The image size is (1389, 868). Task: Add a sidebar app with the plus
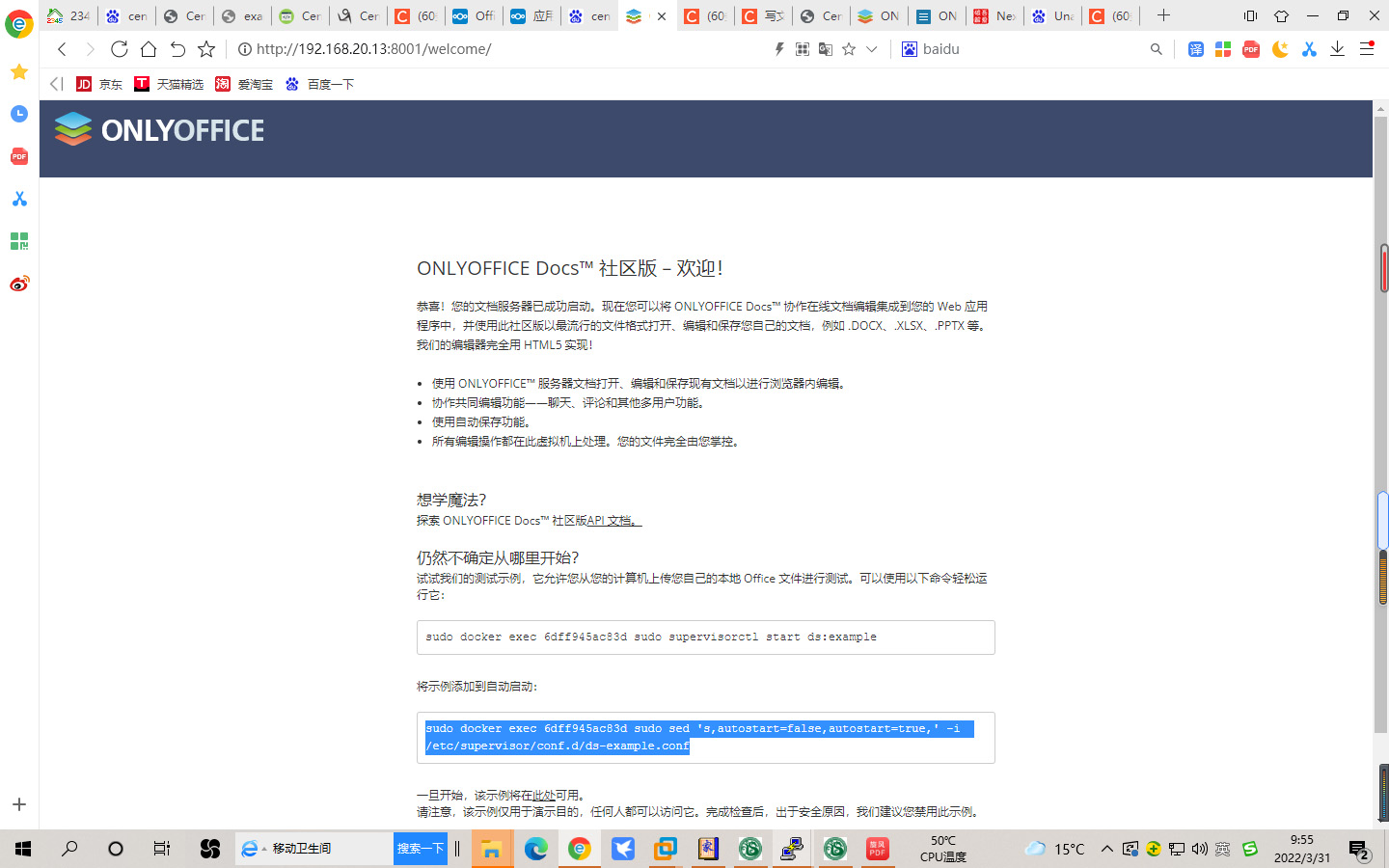click(19, 804)
